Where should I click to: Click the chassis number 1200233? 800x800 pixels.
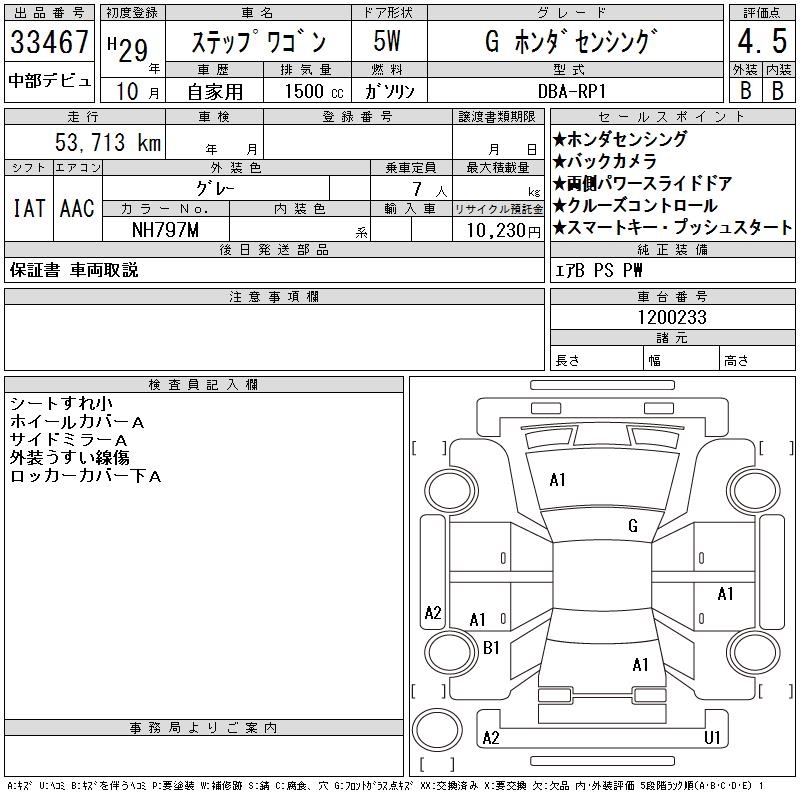pyautogui.click(x=672, y=317)
